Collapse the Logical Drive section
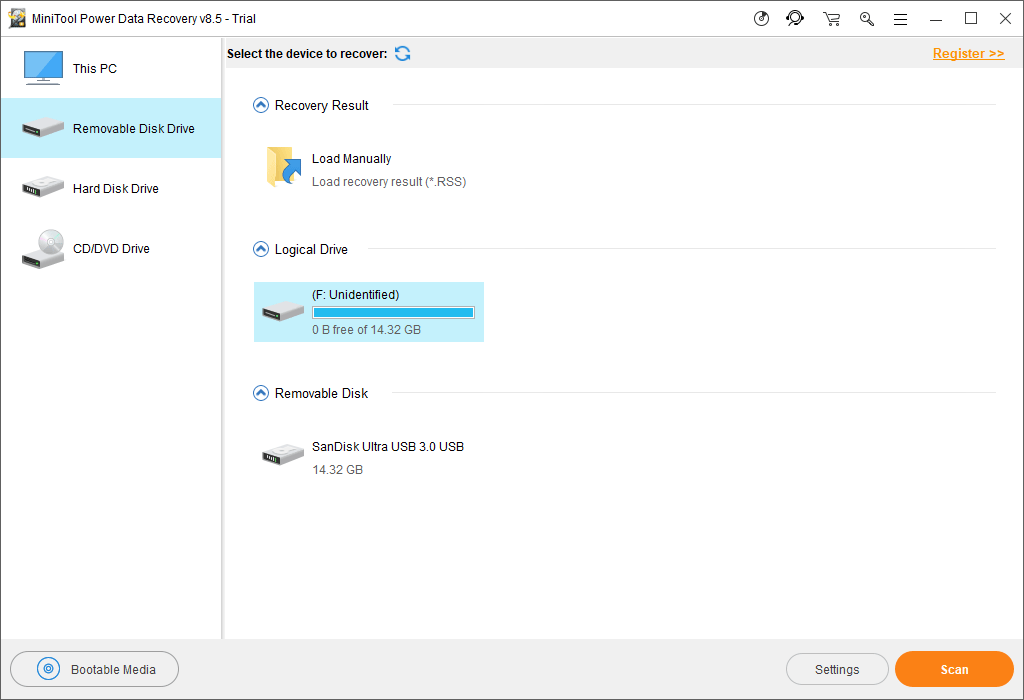 pos(261,249)
